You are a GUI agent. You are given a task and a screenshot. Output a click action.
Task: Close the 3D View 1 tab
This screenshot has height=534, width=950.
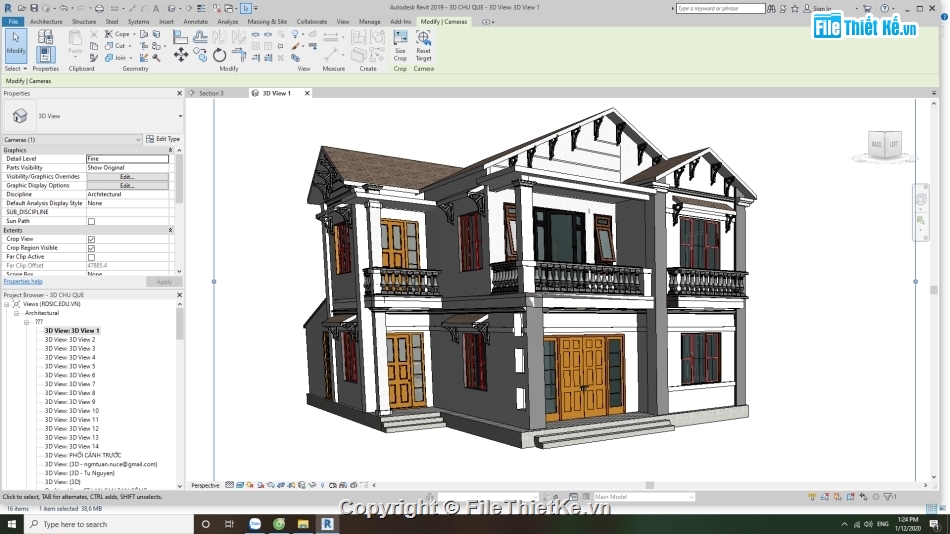click(x=307, y=93)
